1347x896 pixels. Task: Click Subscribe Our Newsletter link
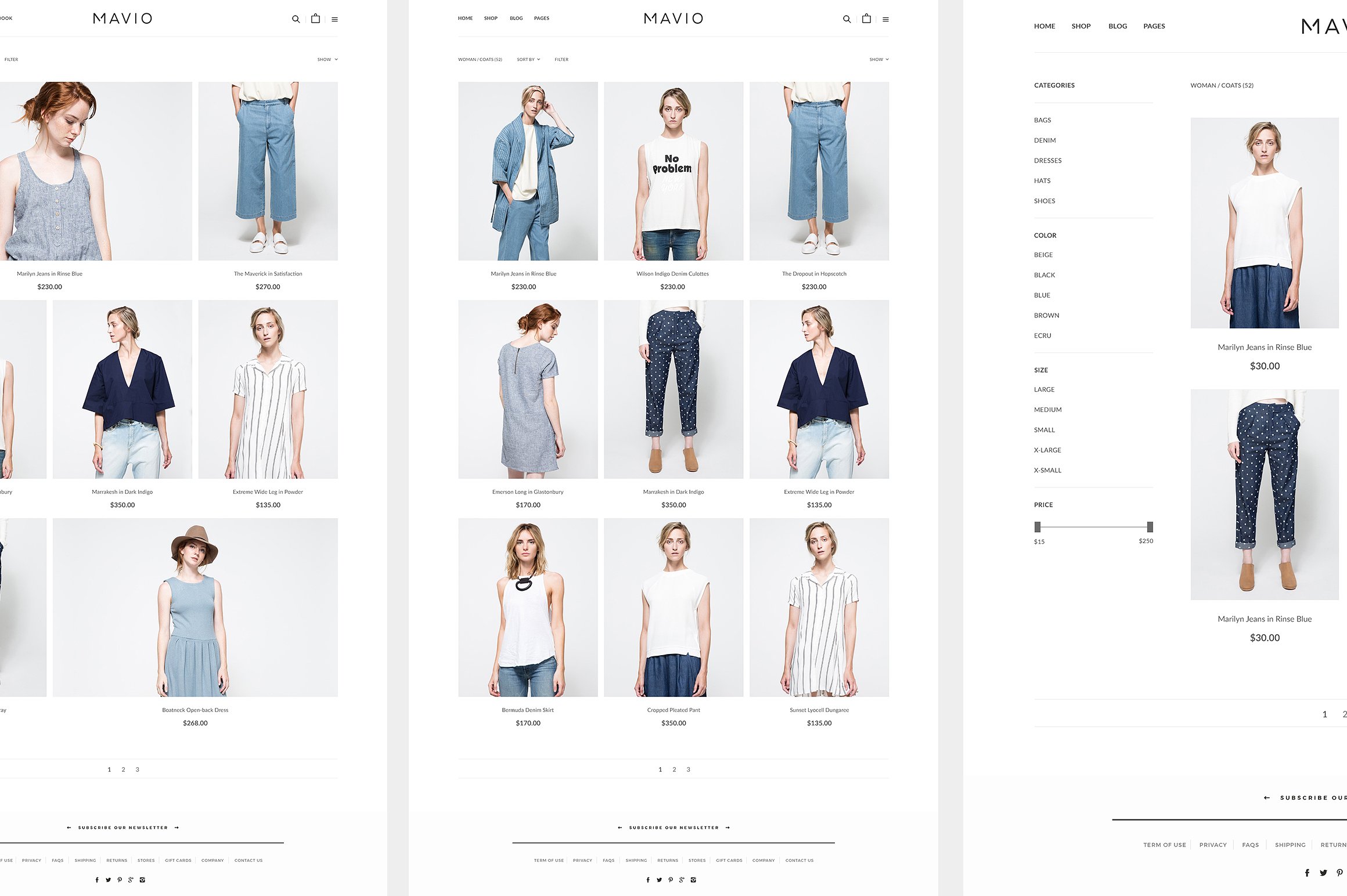(x=673, y=828)
